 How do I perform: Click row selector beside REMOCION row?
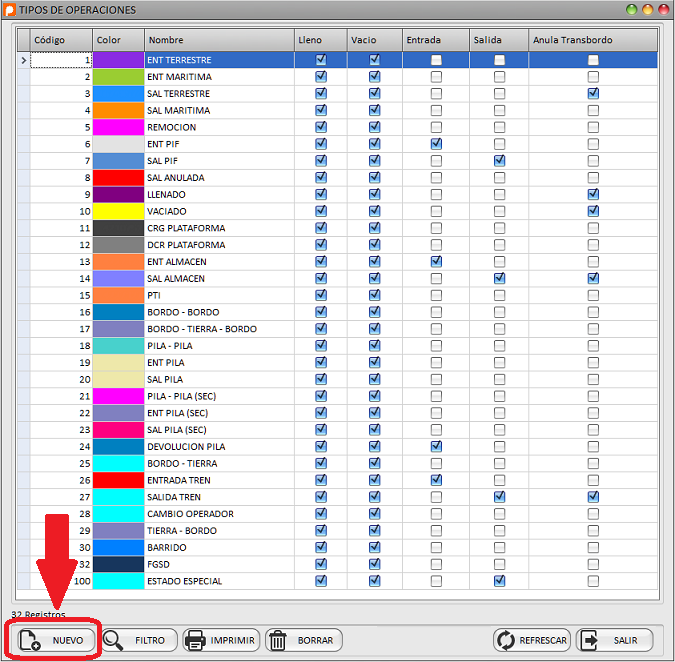click(x=24, y=127)
